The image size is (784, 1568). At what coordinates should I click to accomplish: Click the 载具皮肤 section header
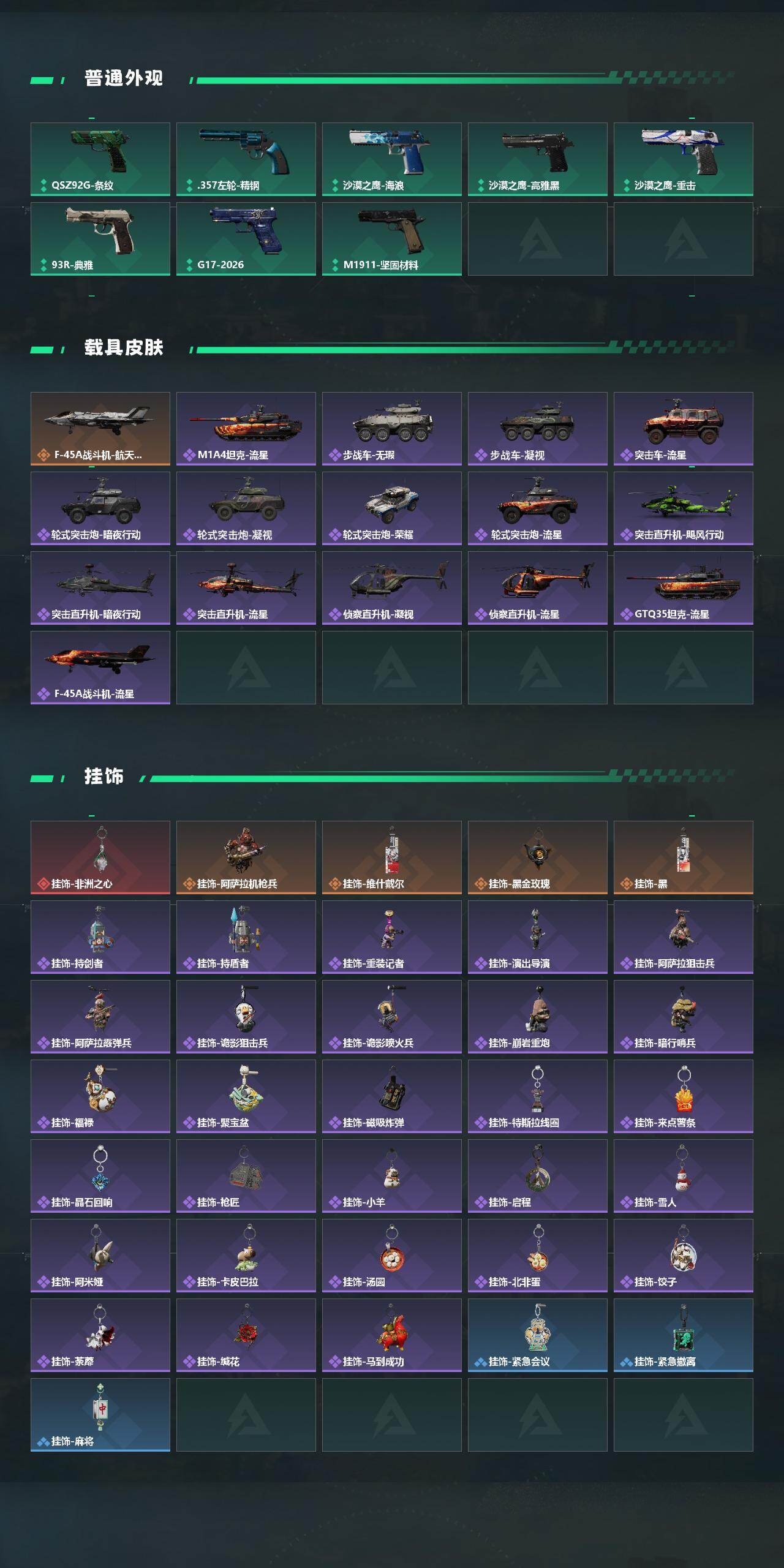[124, 348]
